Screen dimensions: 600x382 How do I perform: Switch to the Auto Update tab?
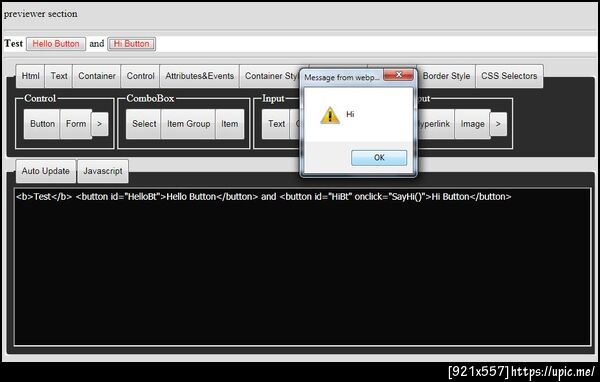click(46, 171)
